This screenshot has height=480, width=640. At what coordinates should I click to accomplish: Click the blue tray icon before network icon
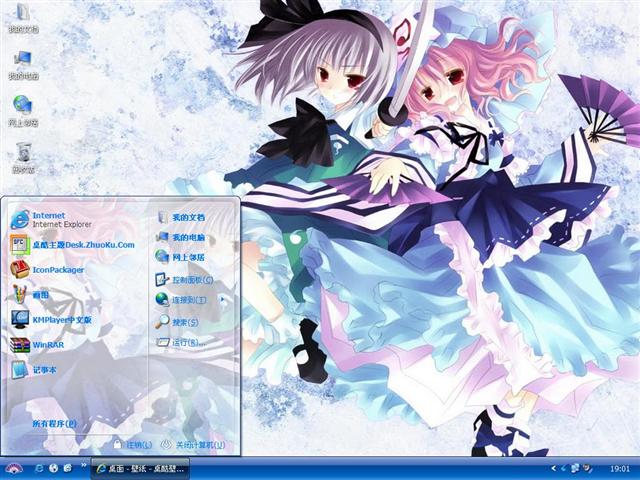564,469
